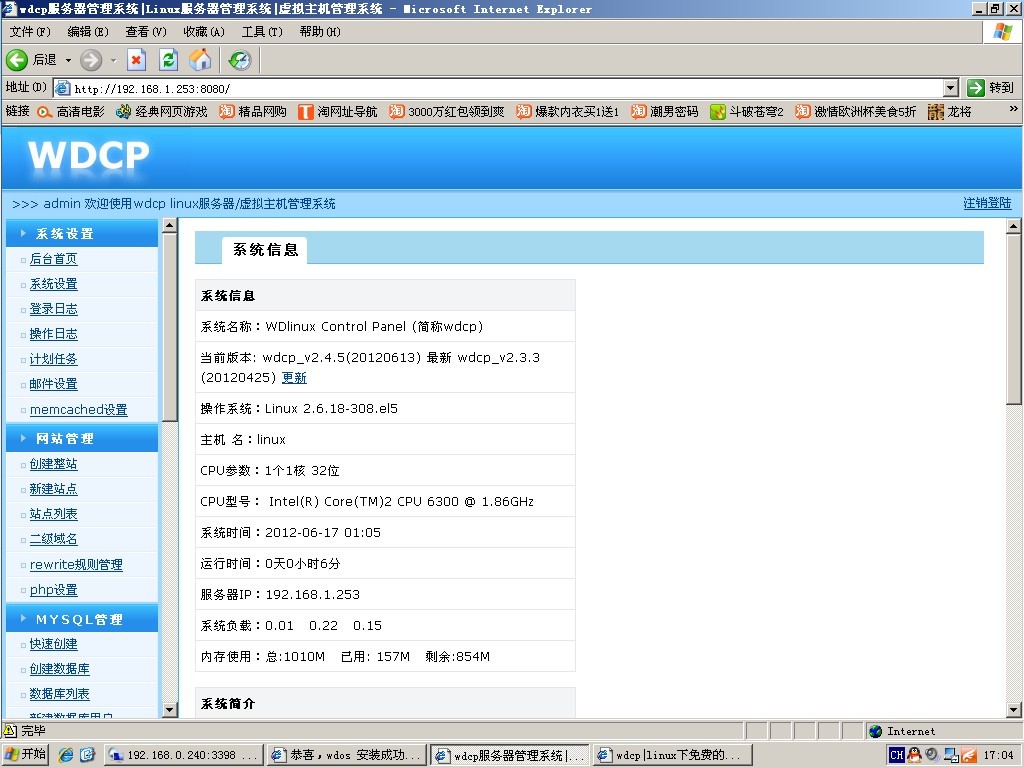The height and width of the screenshot is (768, 1024).
Task: Open the address bar dropdown arrow
Action: [951, 88]
